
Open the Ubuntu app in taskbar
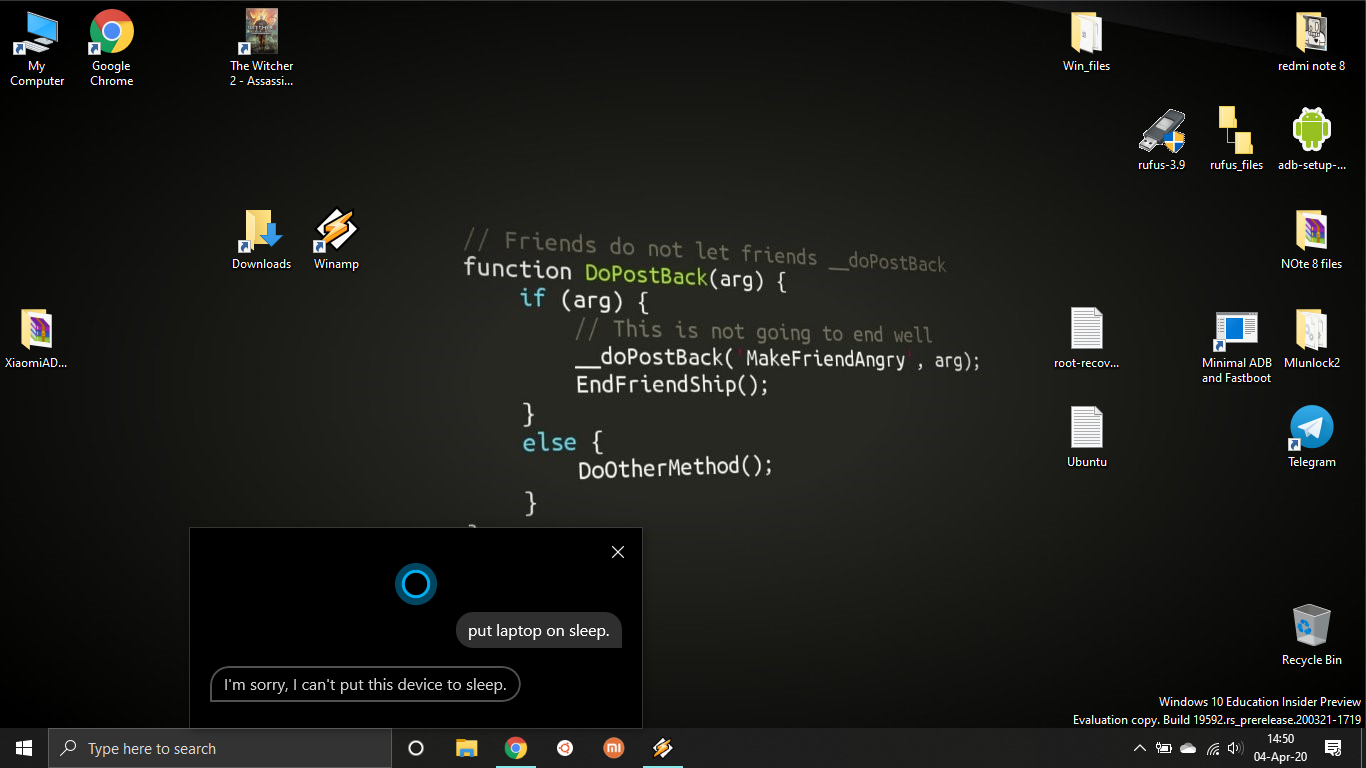[x=565, y=748]
